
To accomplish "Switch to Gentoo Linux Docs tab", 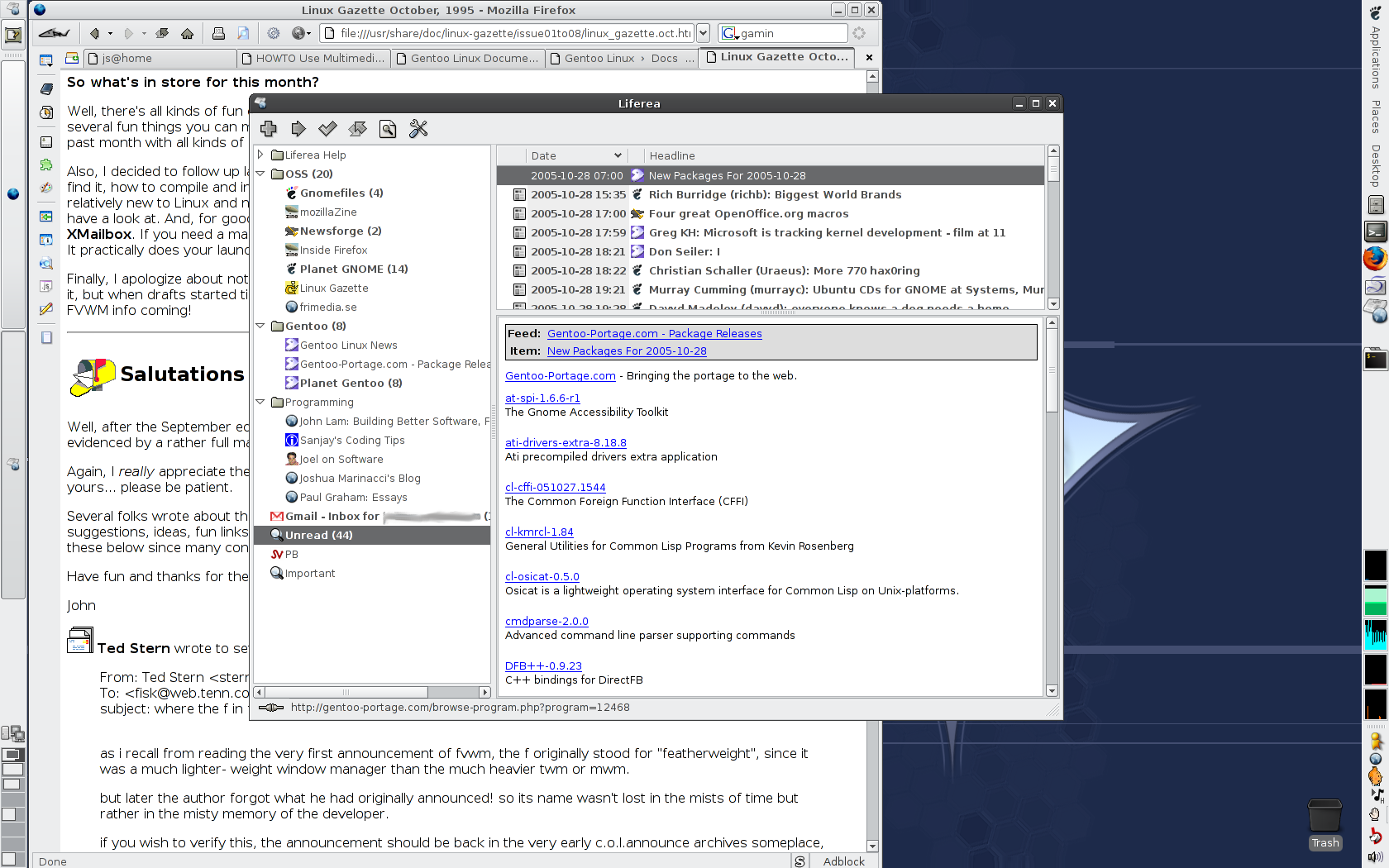I will coord(622,58).
